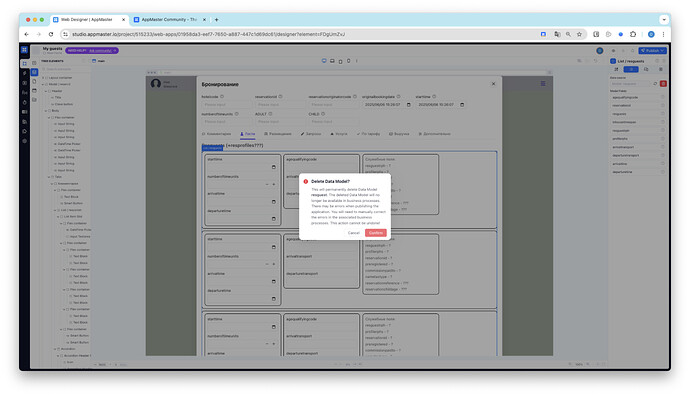
Task: Switch to the Размещение tab
Action: pos(278,134)
